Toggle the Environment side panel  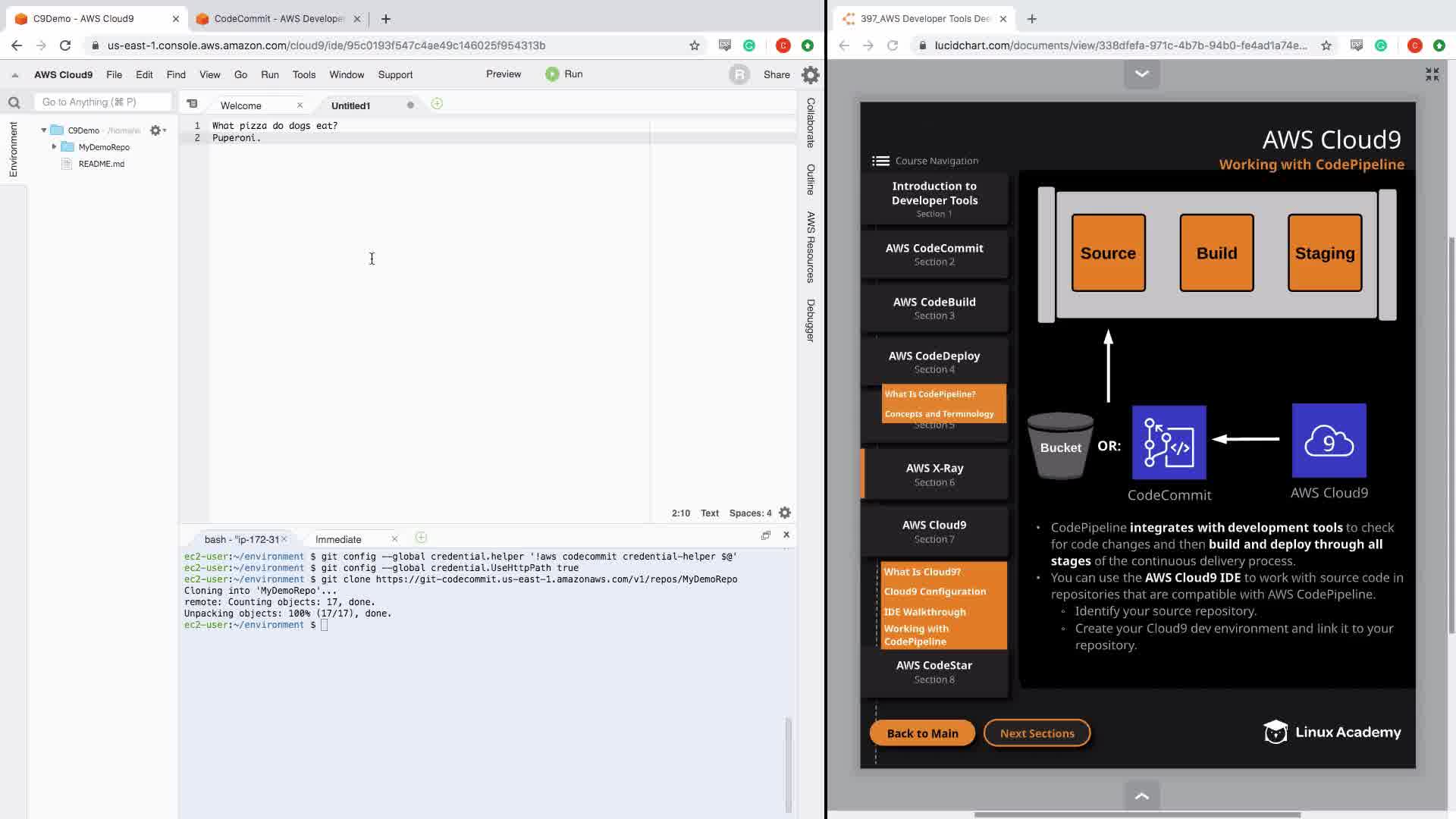tap(13, 149)
